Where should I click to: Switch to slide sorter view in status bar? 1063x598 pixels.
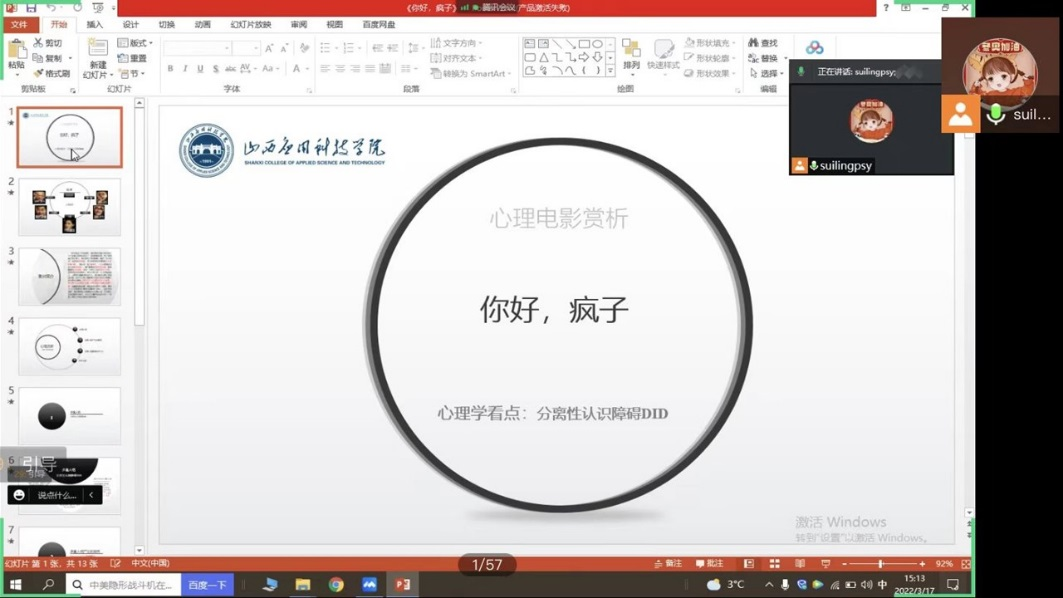tap(774, 564)
